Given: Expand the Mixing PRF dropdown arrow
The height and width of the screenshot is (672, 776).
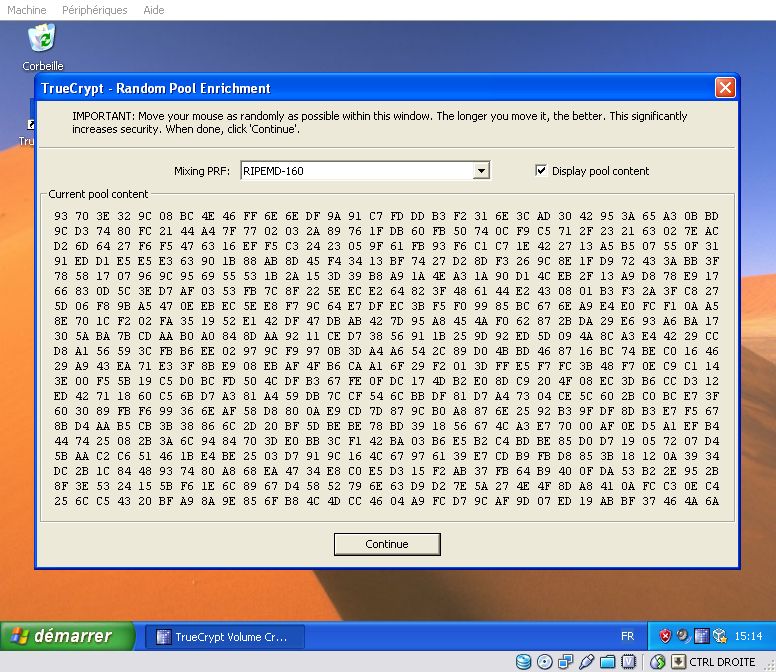Looking at the screenshot, I should click(x=481, y=171).
